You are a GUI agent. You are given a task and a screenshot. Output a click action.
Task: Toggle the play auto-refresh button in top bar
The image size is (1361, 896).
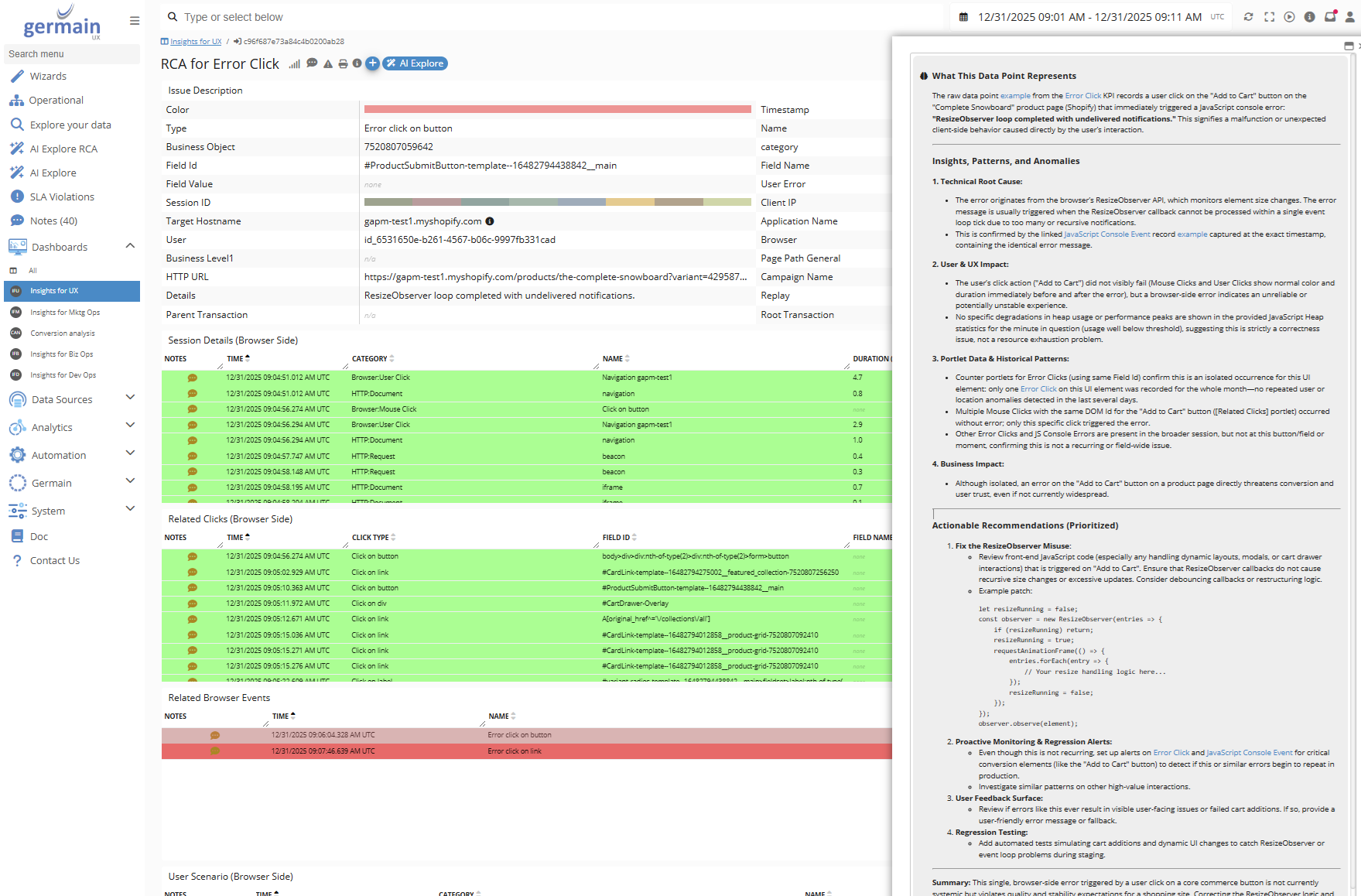1289,17
